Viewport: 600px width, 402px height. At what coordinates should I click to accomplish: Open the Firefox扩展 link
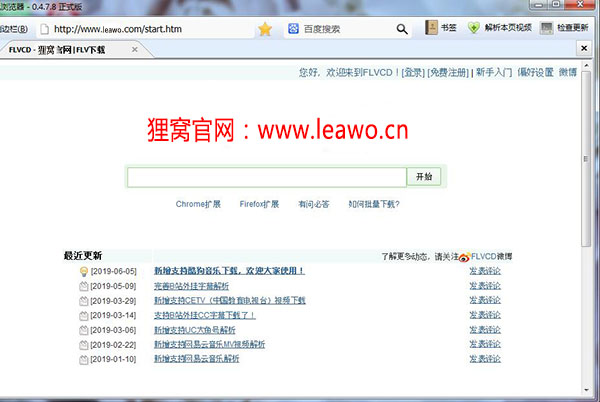click(259, 204)
